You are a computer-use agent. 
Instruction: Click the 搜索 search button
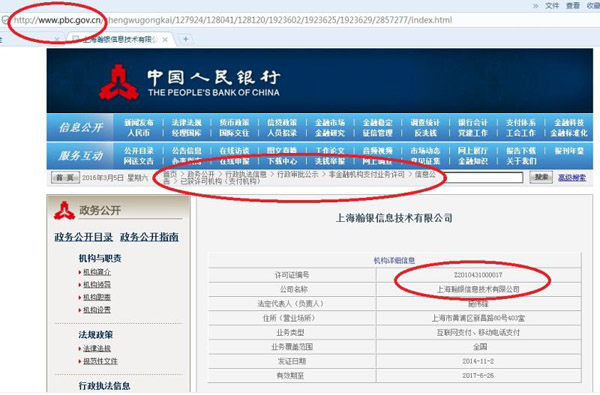(541, 177)
